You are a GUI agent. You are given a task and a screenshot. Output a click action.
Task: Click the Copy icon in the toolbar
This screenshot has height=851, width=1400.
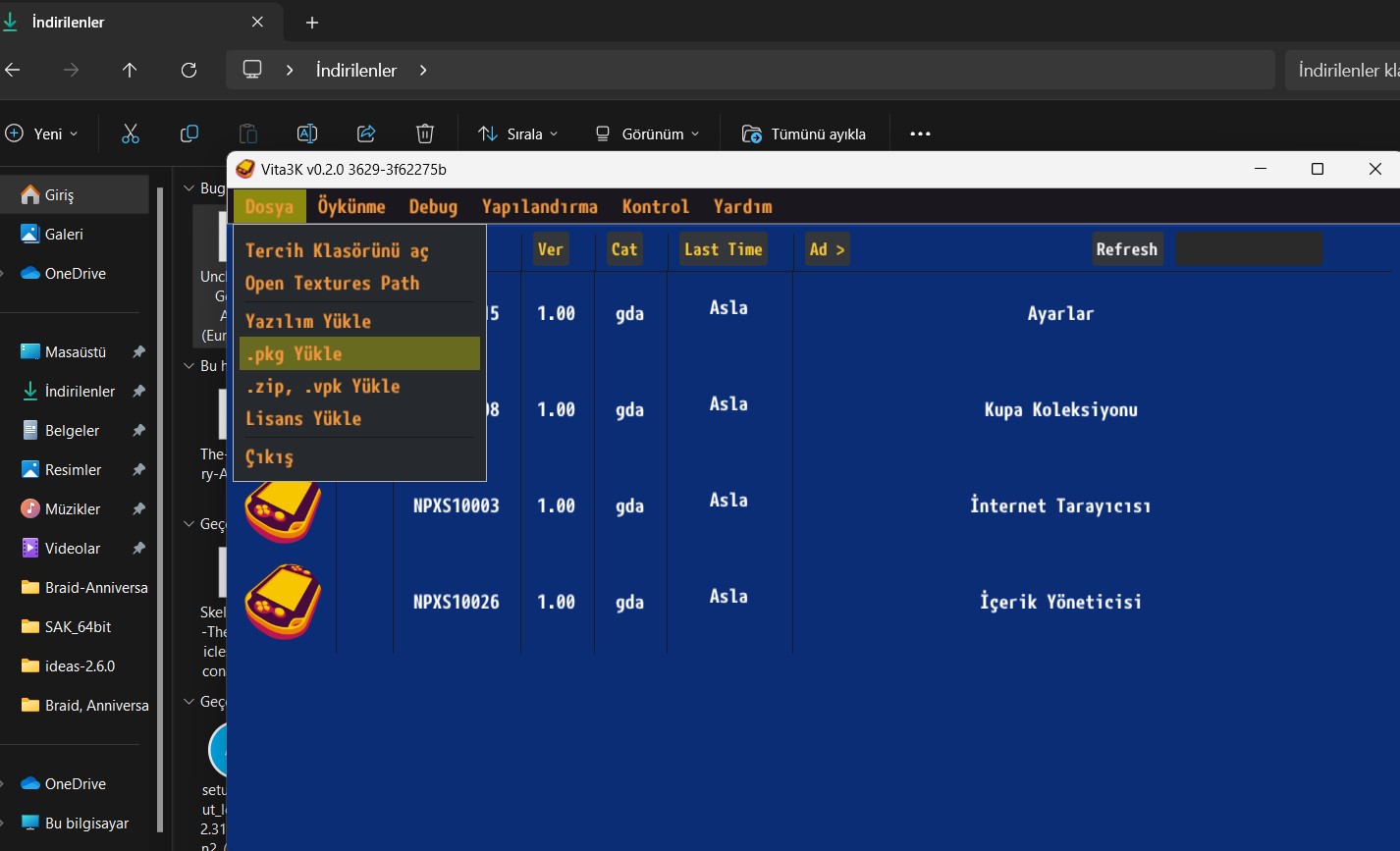pyautogui.click(x=189, y=133)
